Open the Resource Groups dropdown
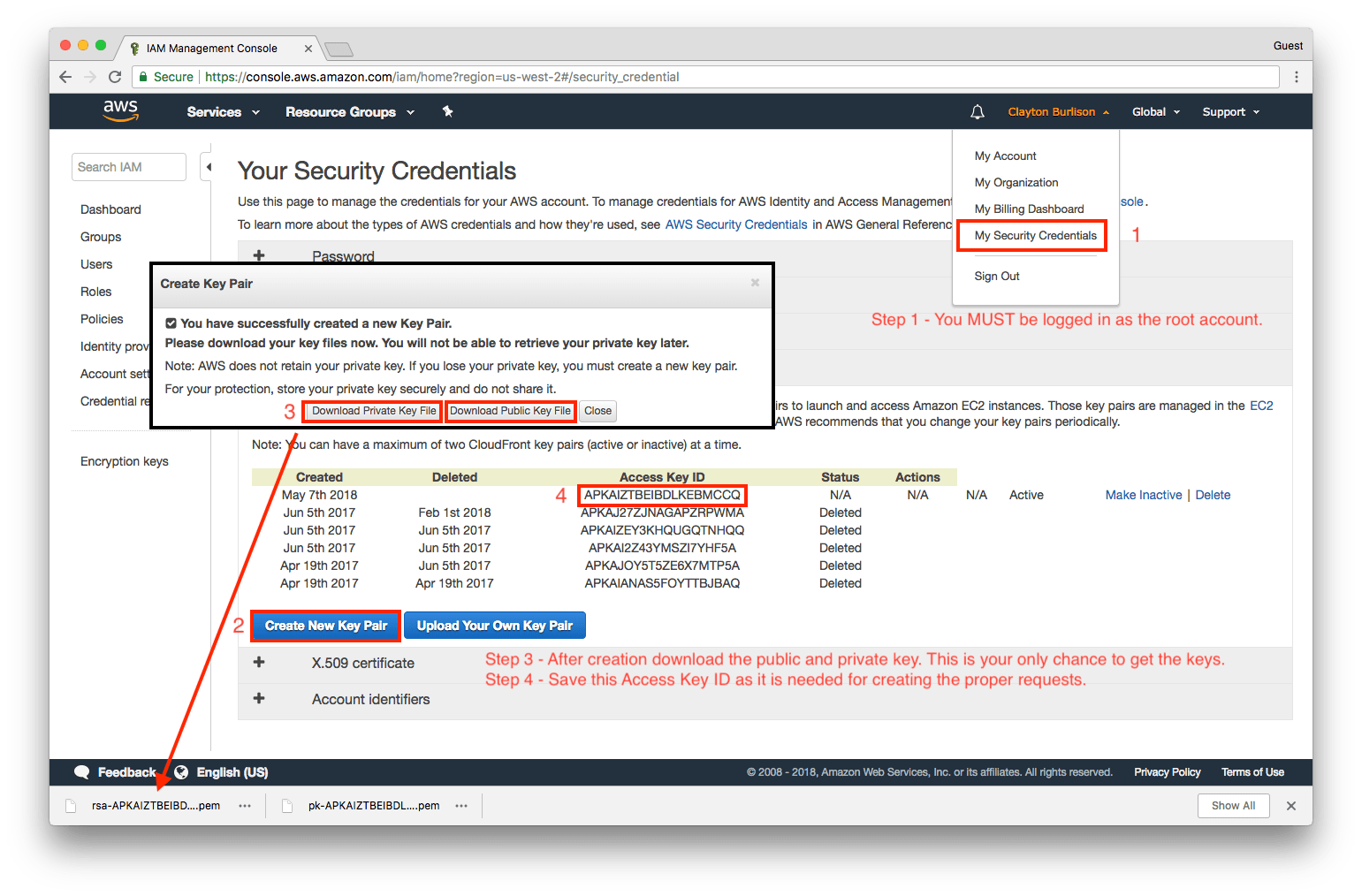This screenshot has height=896, width=1362. (350, 112)
